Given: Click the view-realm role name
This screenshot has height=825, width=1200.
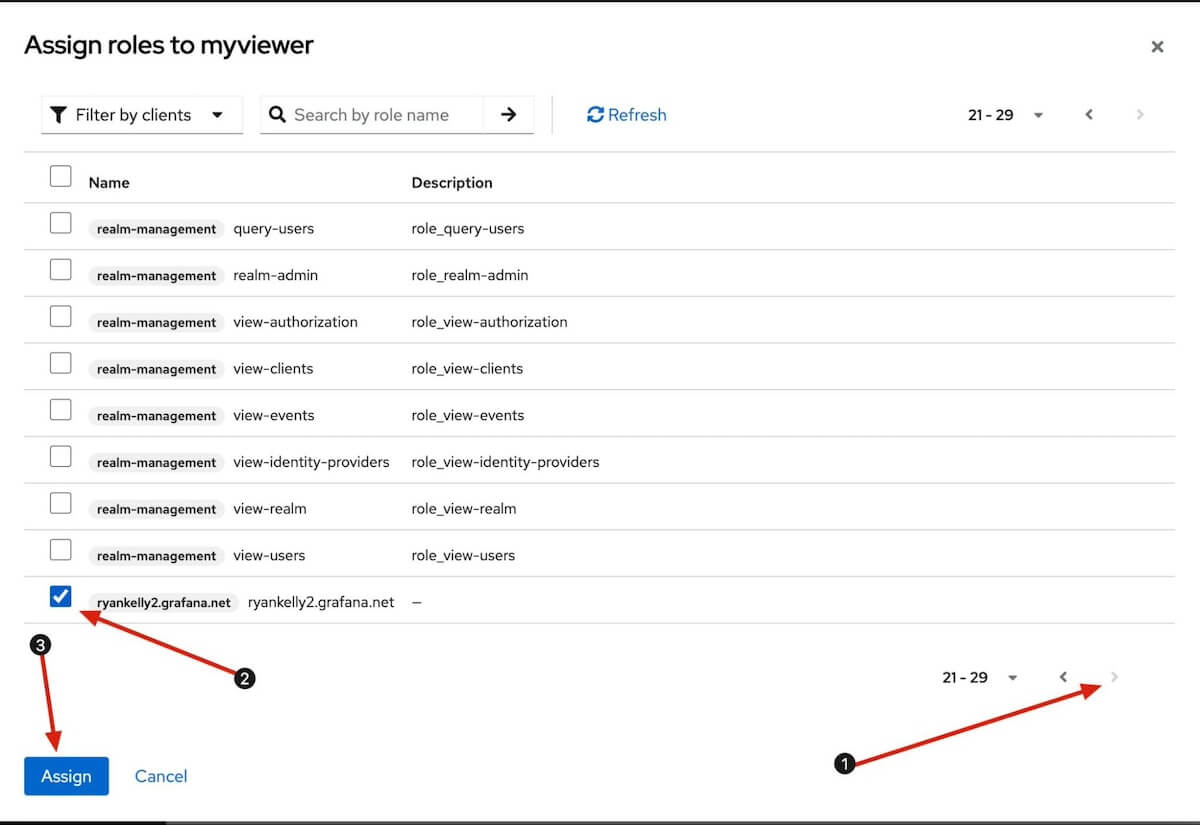Looking at the screenshot, I should (x=270, y=509).
